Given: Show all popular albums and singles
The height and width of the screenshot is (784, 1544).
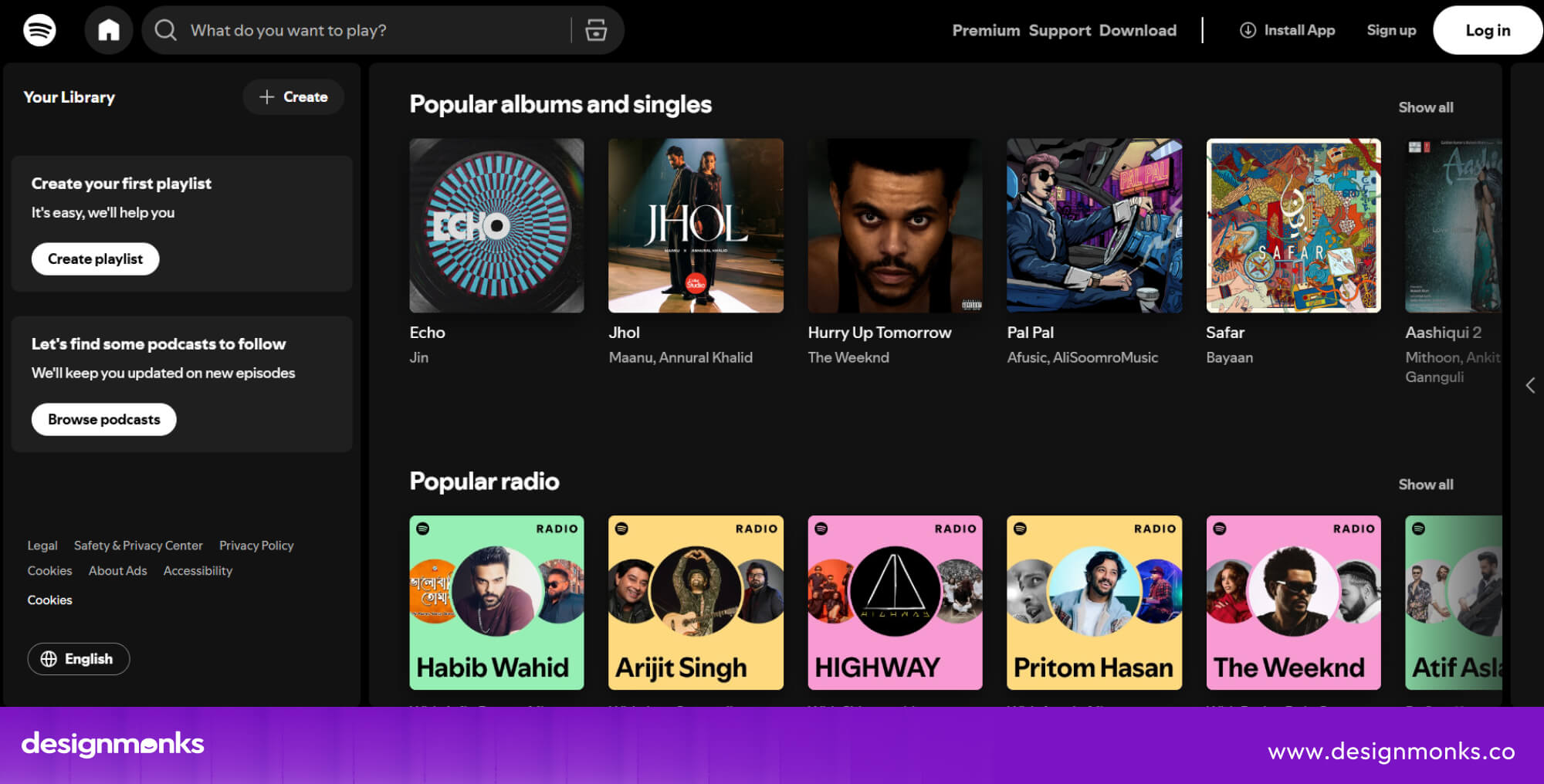Looking at the screenshot, I should pos(1425,107).
